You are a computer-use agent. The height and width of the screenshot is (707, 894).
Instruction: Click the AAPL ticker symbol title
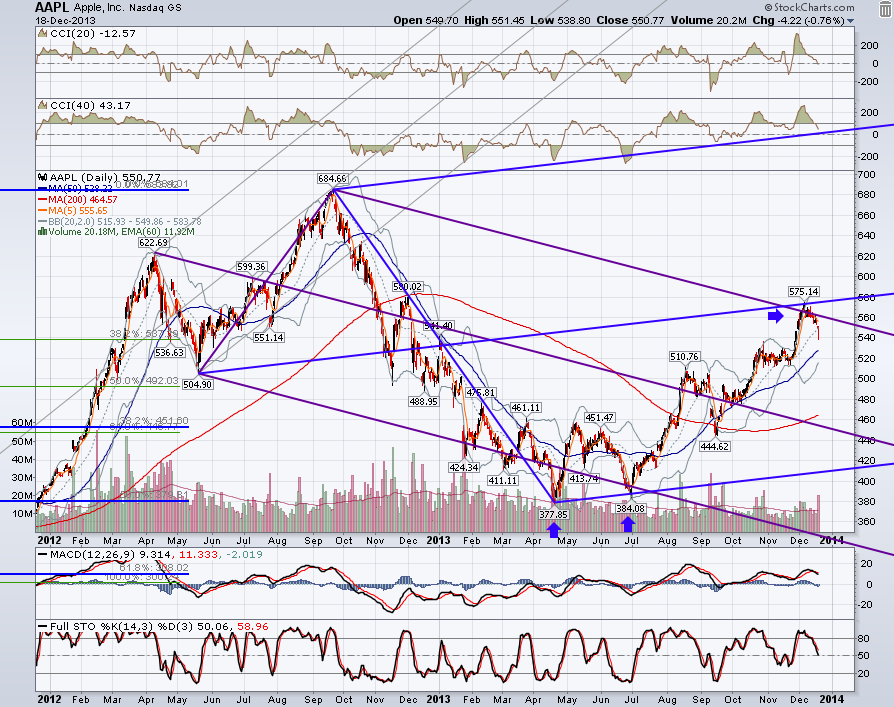(x=52, y=7)
